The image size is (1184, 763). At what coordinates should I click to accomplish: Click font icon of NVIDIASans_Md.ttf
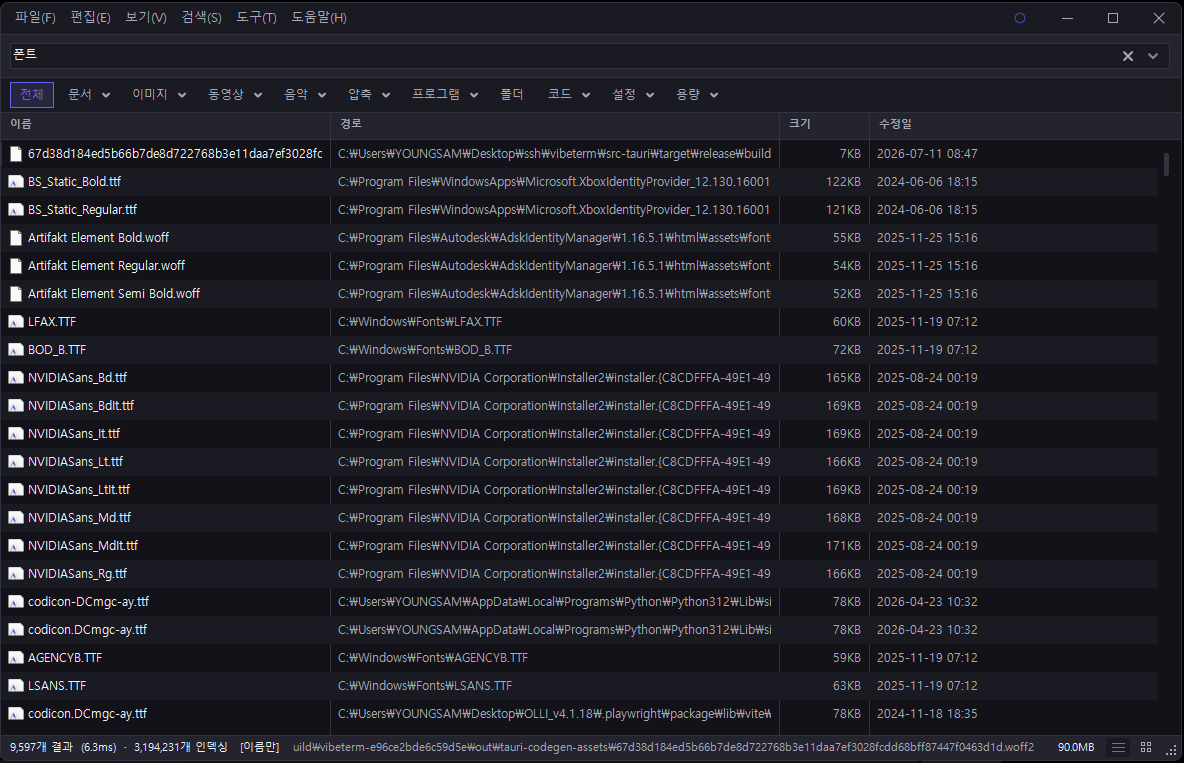[x=15, y=517]
